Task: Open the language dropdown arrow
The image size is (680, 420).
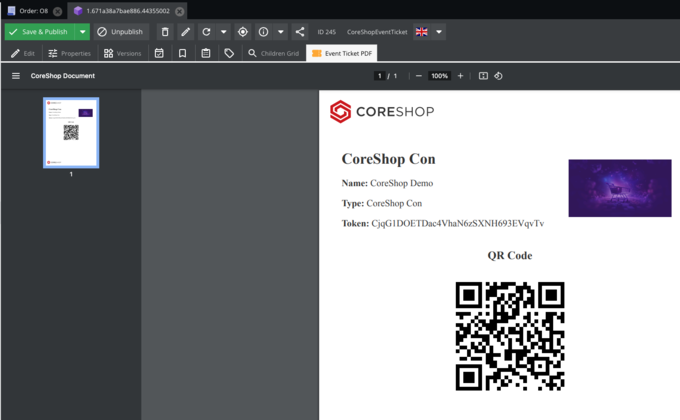Action: pyautogui.click(x=439, y=32)
